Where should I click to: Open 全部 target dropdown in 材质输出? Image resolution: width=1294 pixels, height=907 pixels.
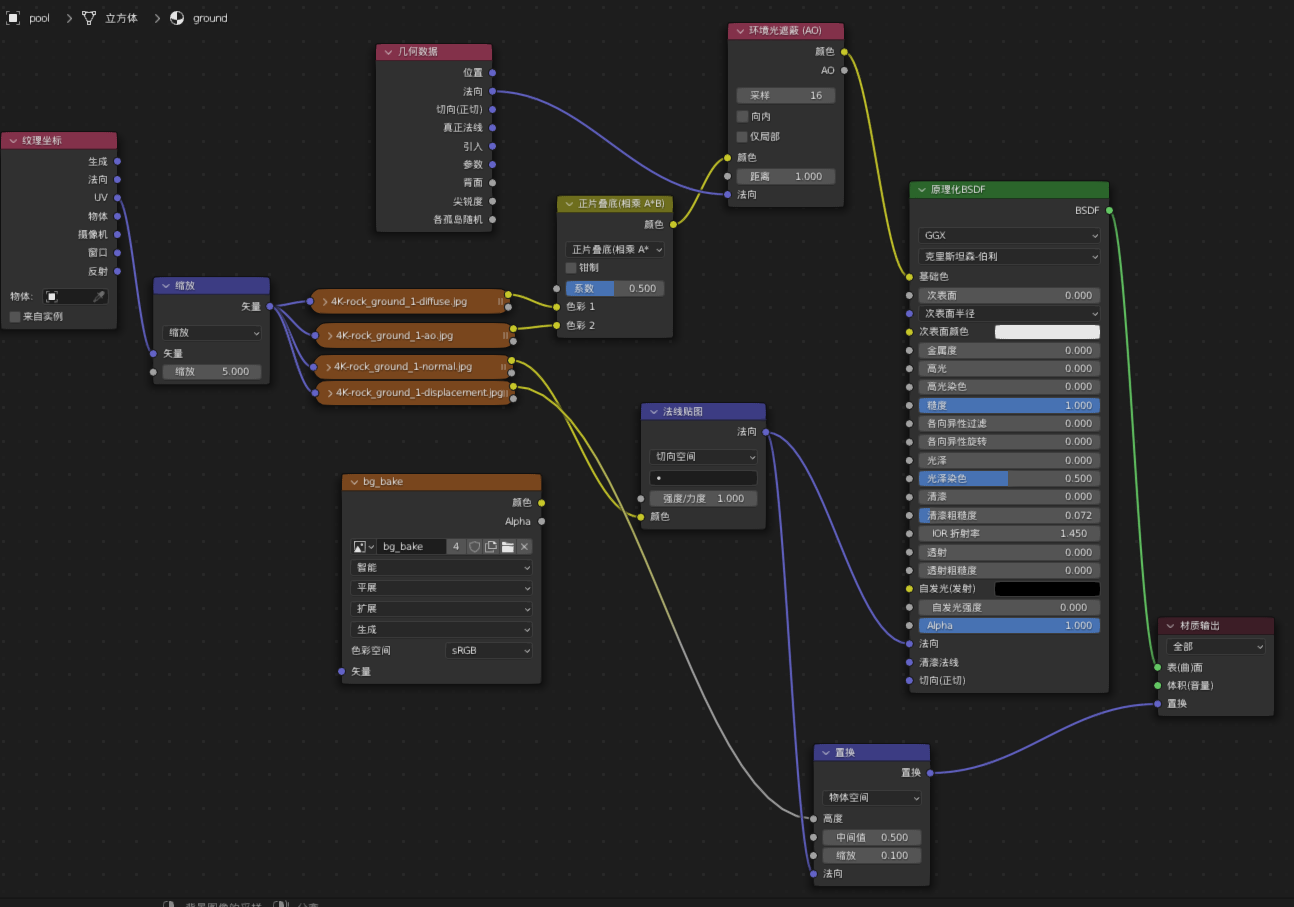1216,647
